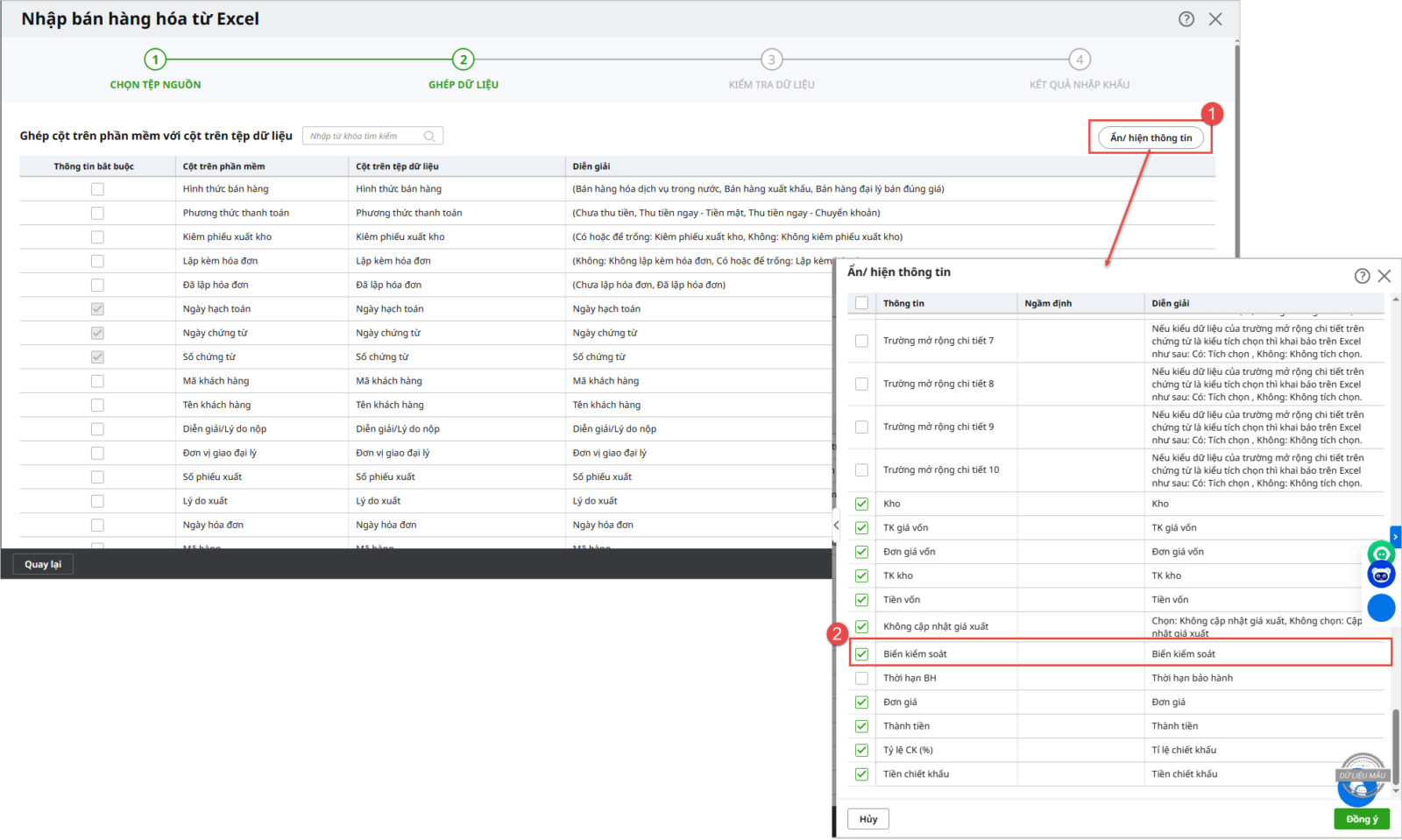The width and height of the screenshot is (1402, 840).
Task: Expand the blue side panel arrow tab
Action: [1396, 535]
